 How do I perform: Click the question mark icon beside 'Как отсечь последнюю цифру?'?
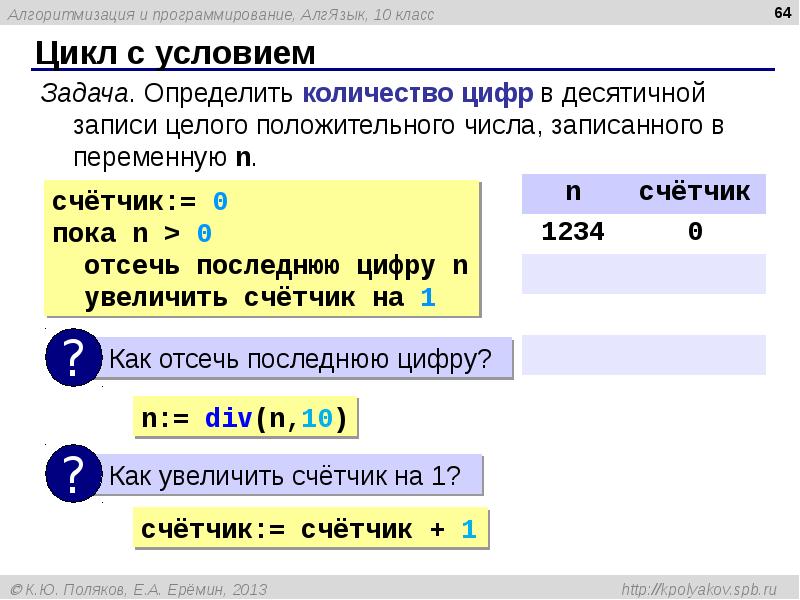(x=72, y=358)
